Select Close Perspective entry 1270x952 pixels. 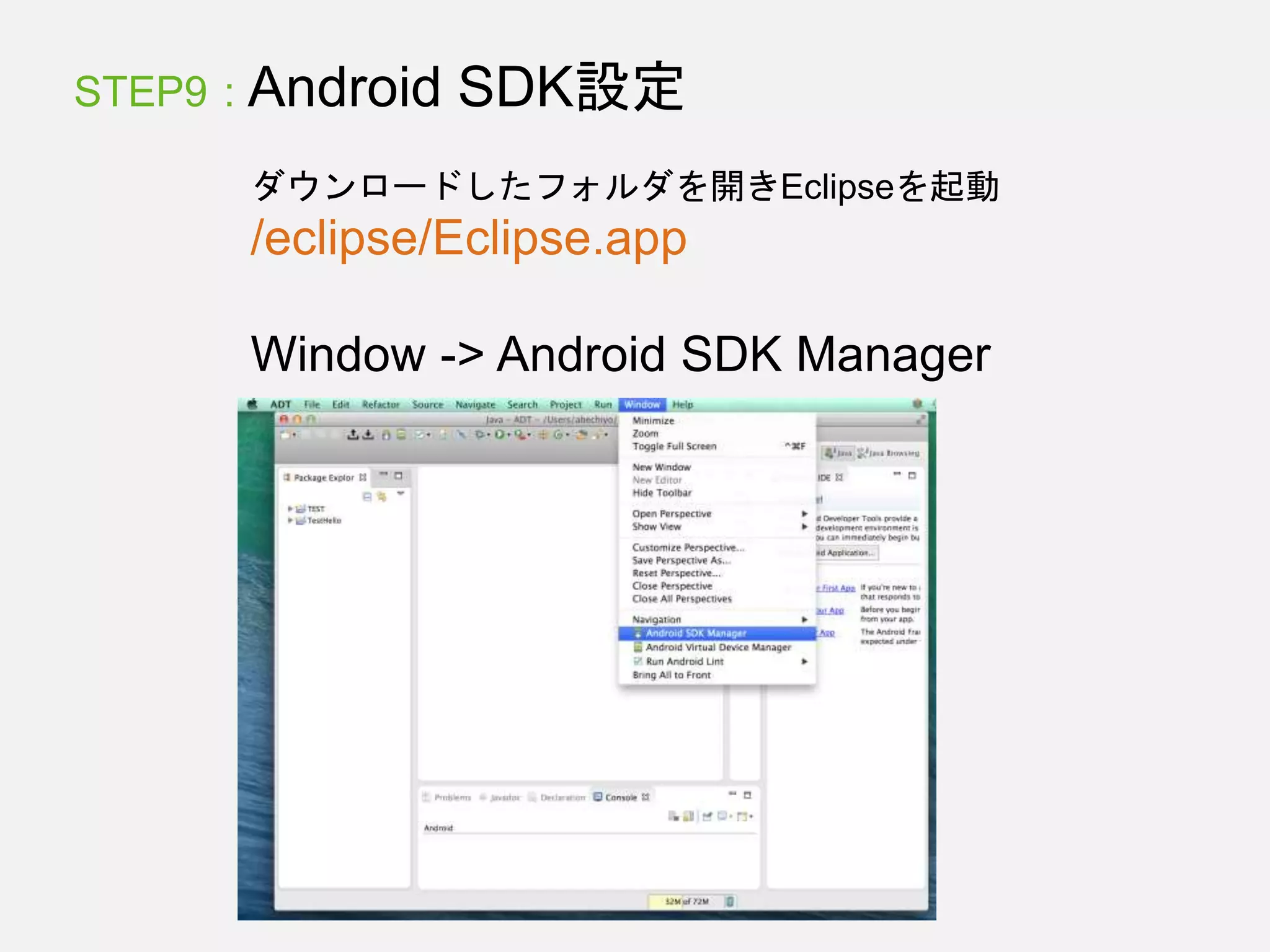pos(717,586)
